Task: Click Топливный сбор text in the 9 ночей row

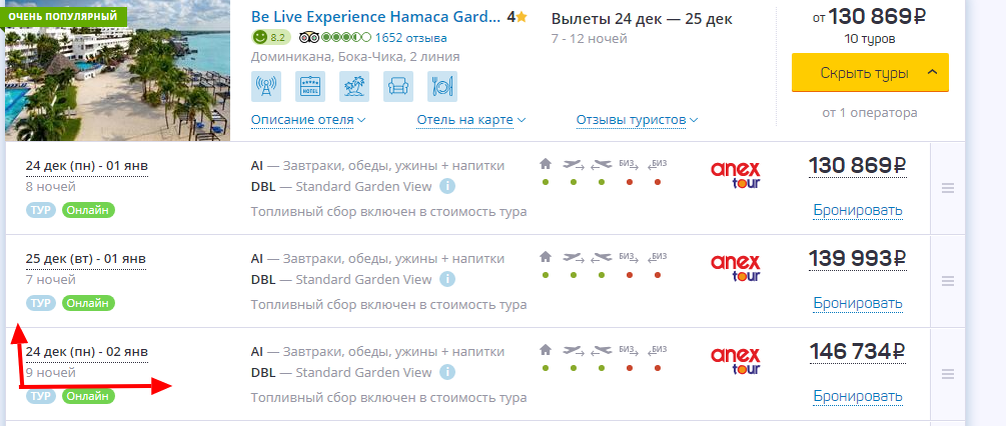Action: click(x=389, y=398)
